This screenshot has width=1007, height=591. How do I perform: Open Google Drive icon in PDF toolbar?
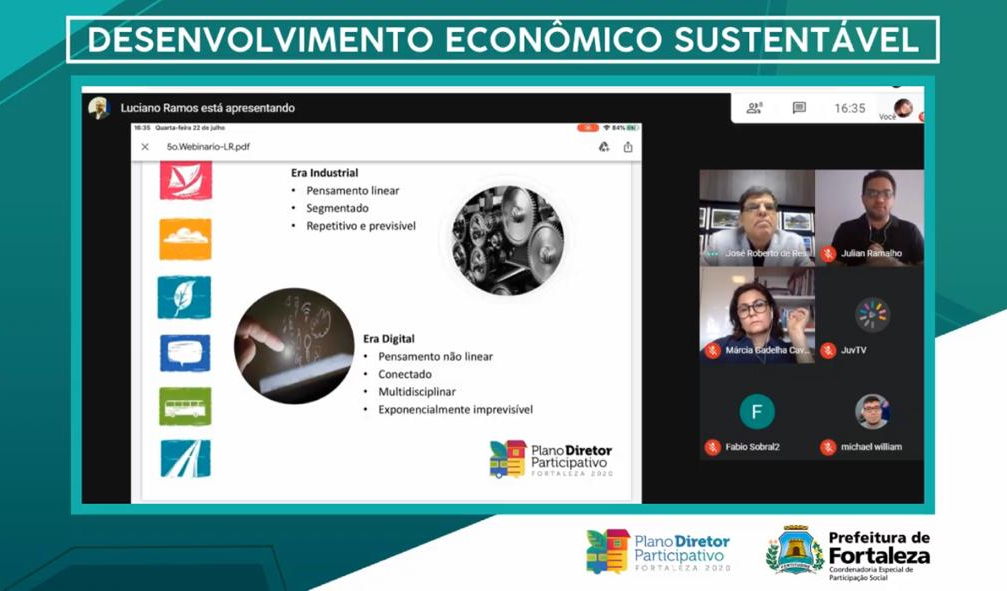click(602, 146)
